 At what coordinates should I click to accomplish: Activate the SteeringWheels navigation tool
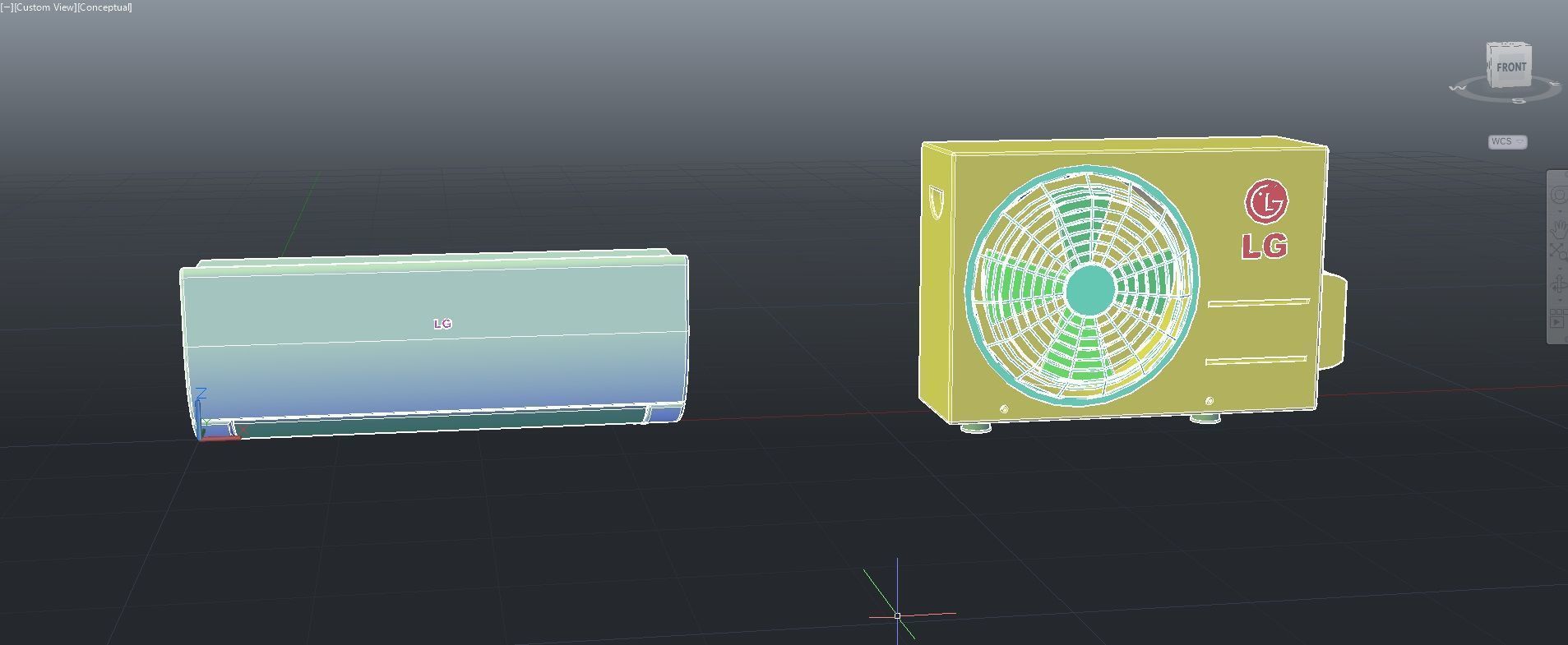pyautogui.click(x=1559, y=195)
